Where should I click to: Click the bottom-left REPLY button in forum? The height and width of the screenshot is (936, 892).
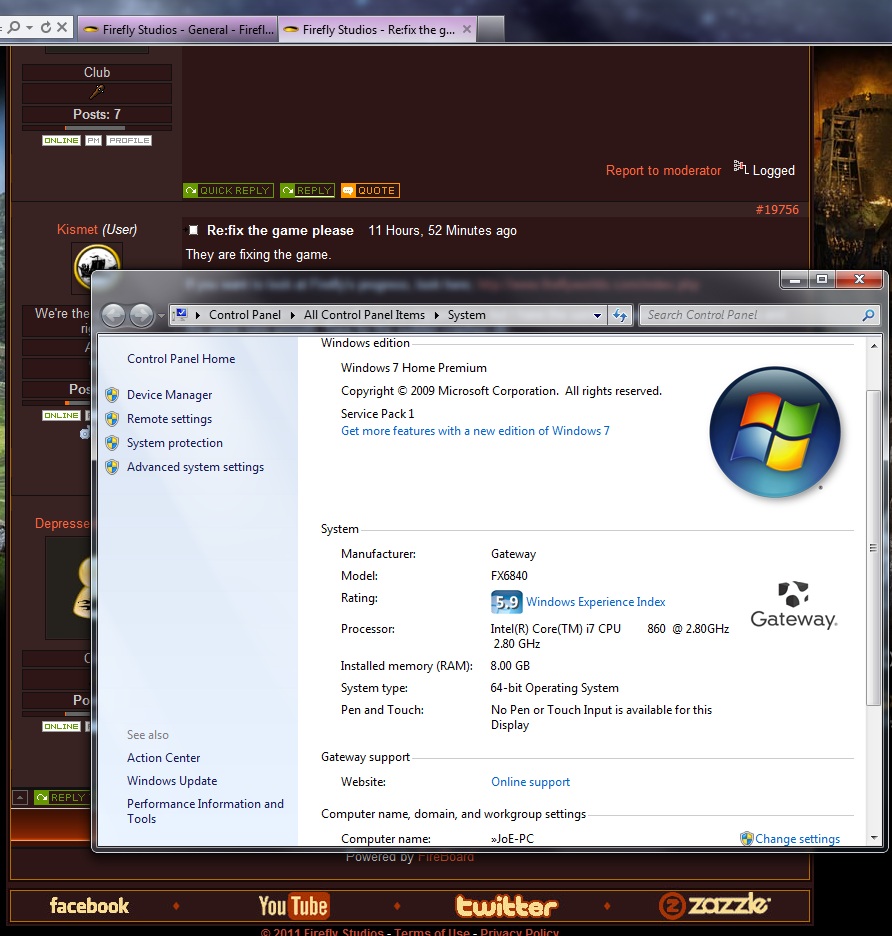click(x=61, y=798)
